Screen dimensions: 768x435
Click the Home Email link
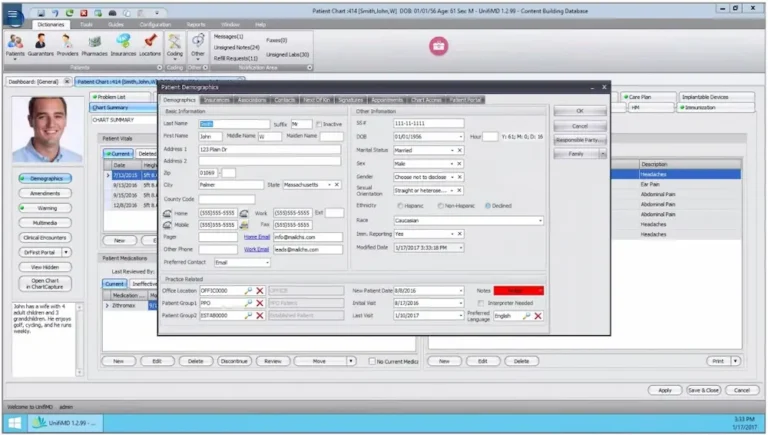click(257, 237)
